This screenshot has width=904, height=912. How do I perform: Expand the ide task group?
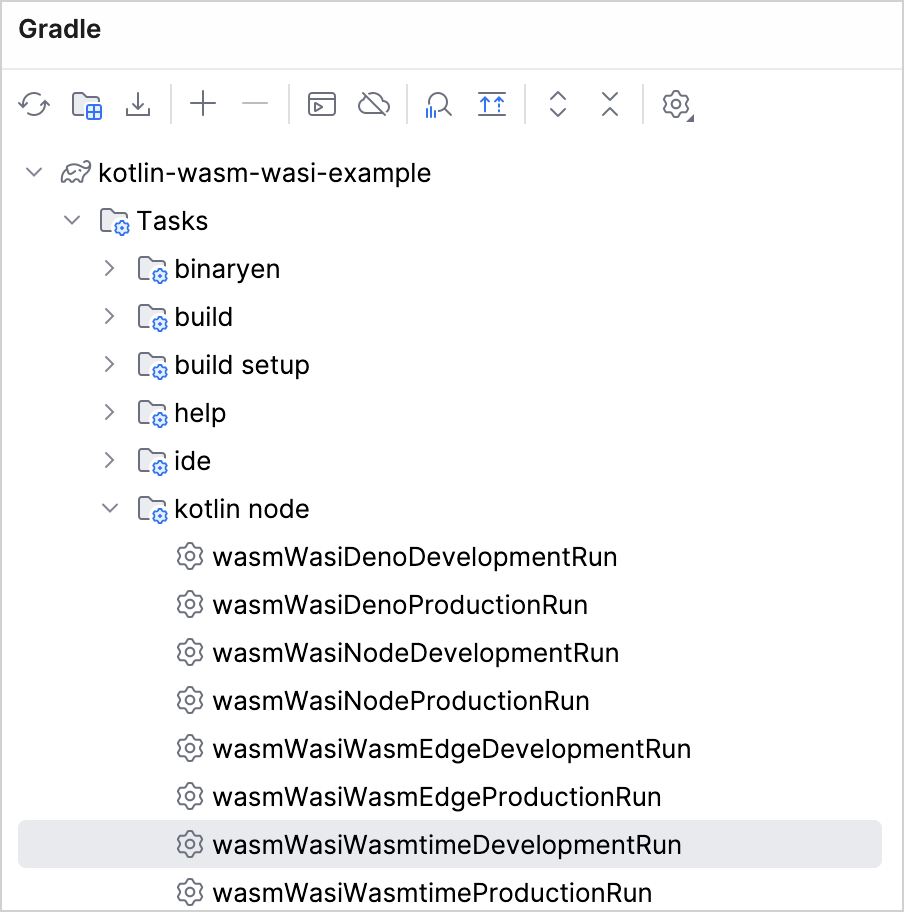(109, 460)
